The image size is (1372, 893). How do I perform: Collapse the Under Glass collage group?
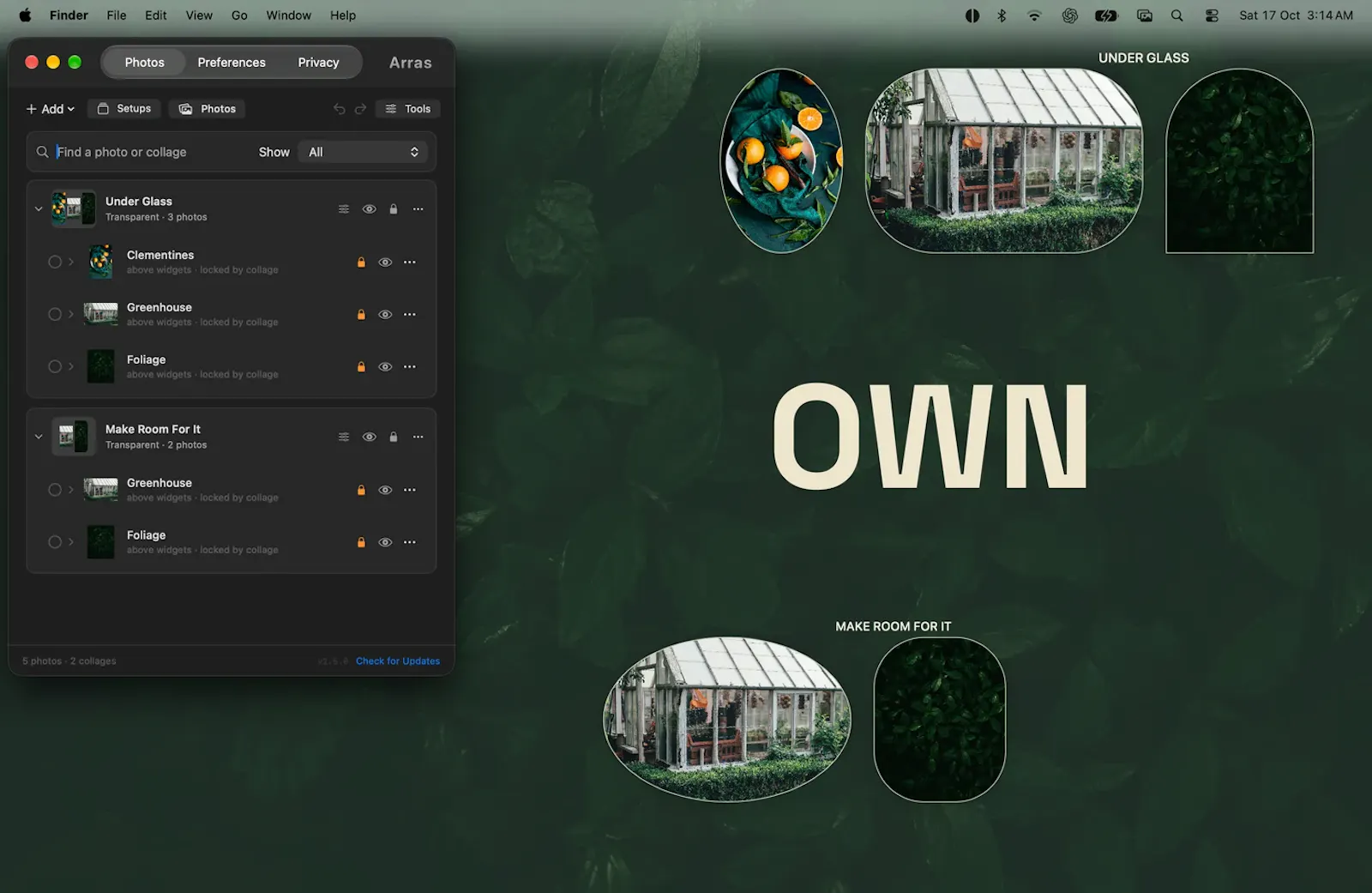(x=39, y=209)
